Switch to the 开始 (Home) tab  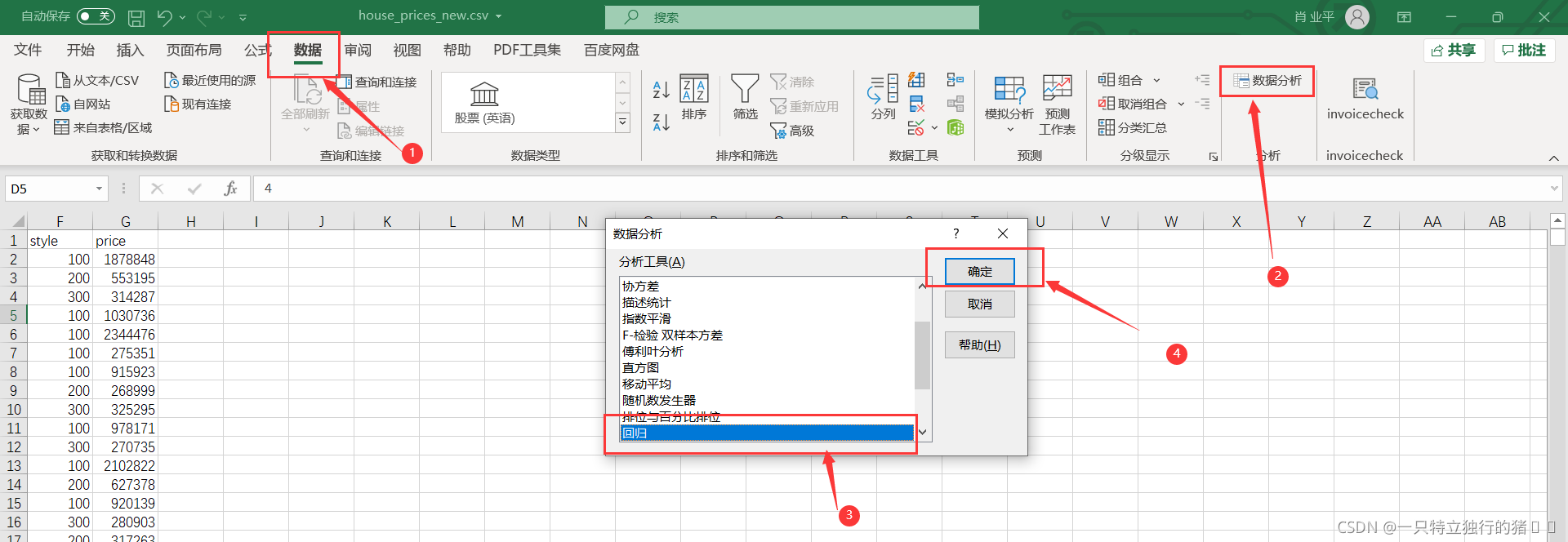[80, 50]
